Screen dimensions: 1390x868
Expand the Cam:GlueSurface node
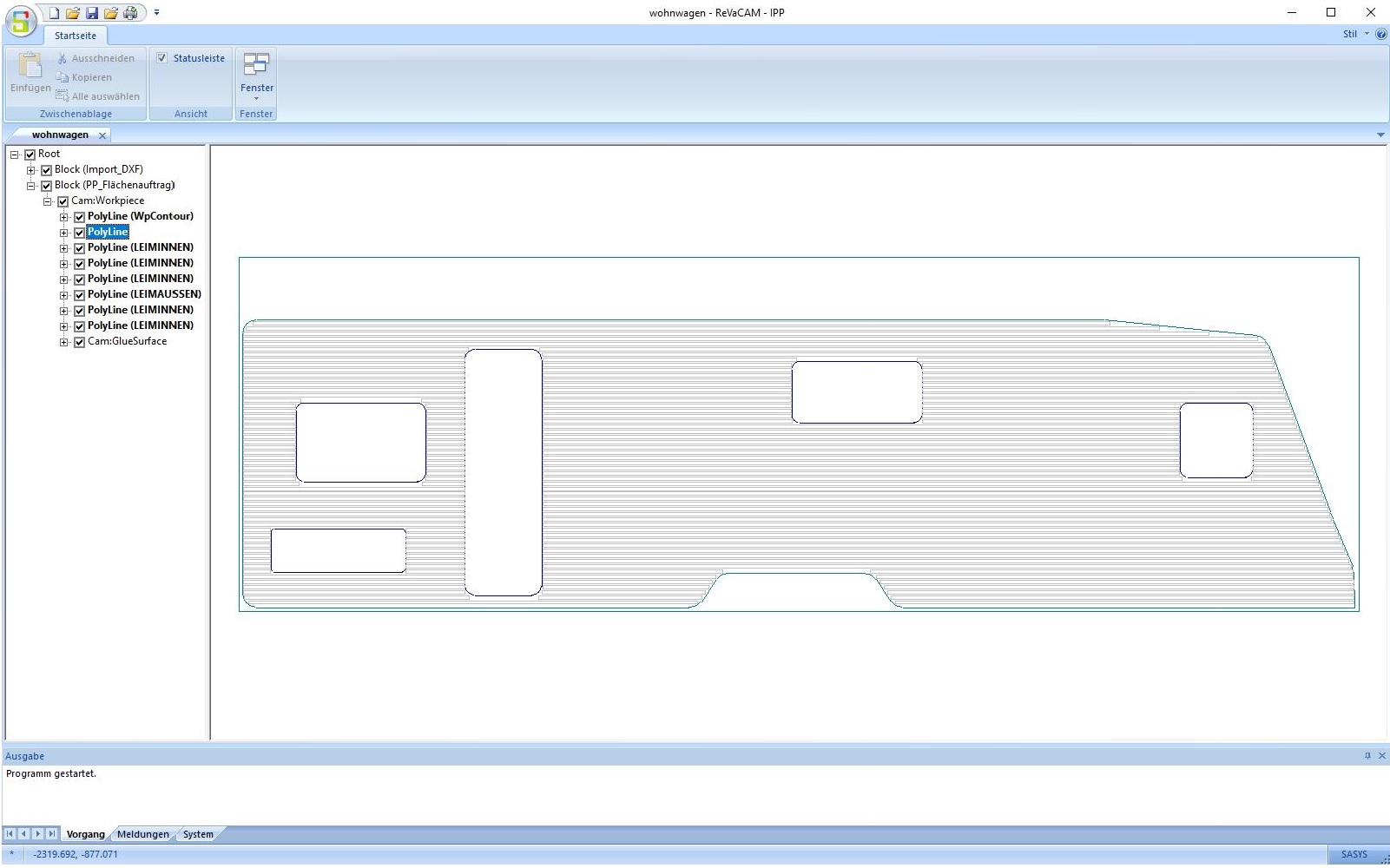pos(63,342)
